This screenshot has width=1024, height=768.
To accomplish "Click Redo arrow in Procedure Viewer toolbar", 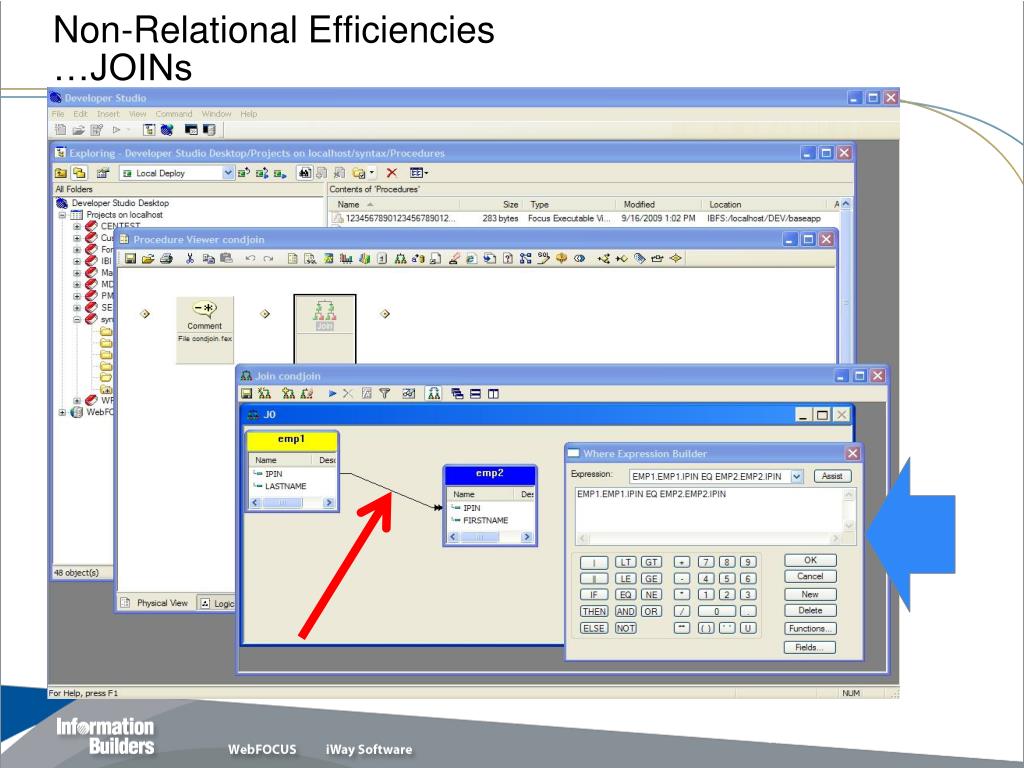I will coord(268,259).
